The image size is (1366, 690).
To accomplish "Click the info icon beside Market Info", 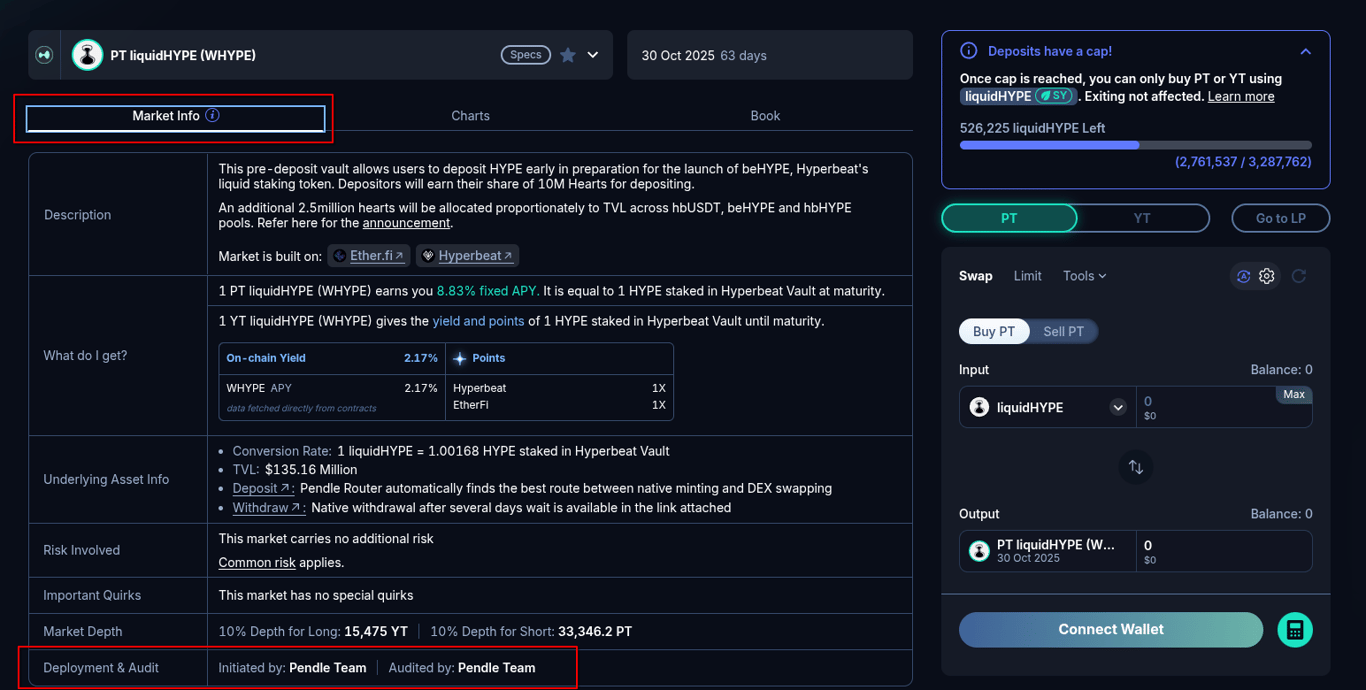I will [212, 115].
